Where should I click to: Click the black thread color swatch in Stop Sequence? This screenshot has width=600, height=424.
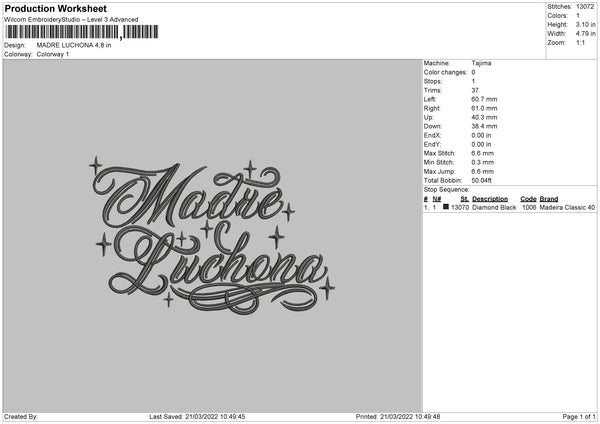coord(446,207)
